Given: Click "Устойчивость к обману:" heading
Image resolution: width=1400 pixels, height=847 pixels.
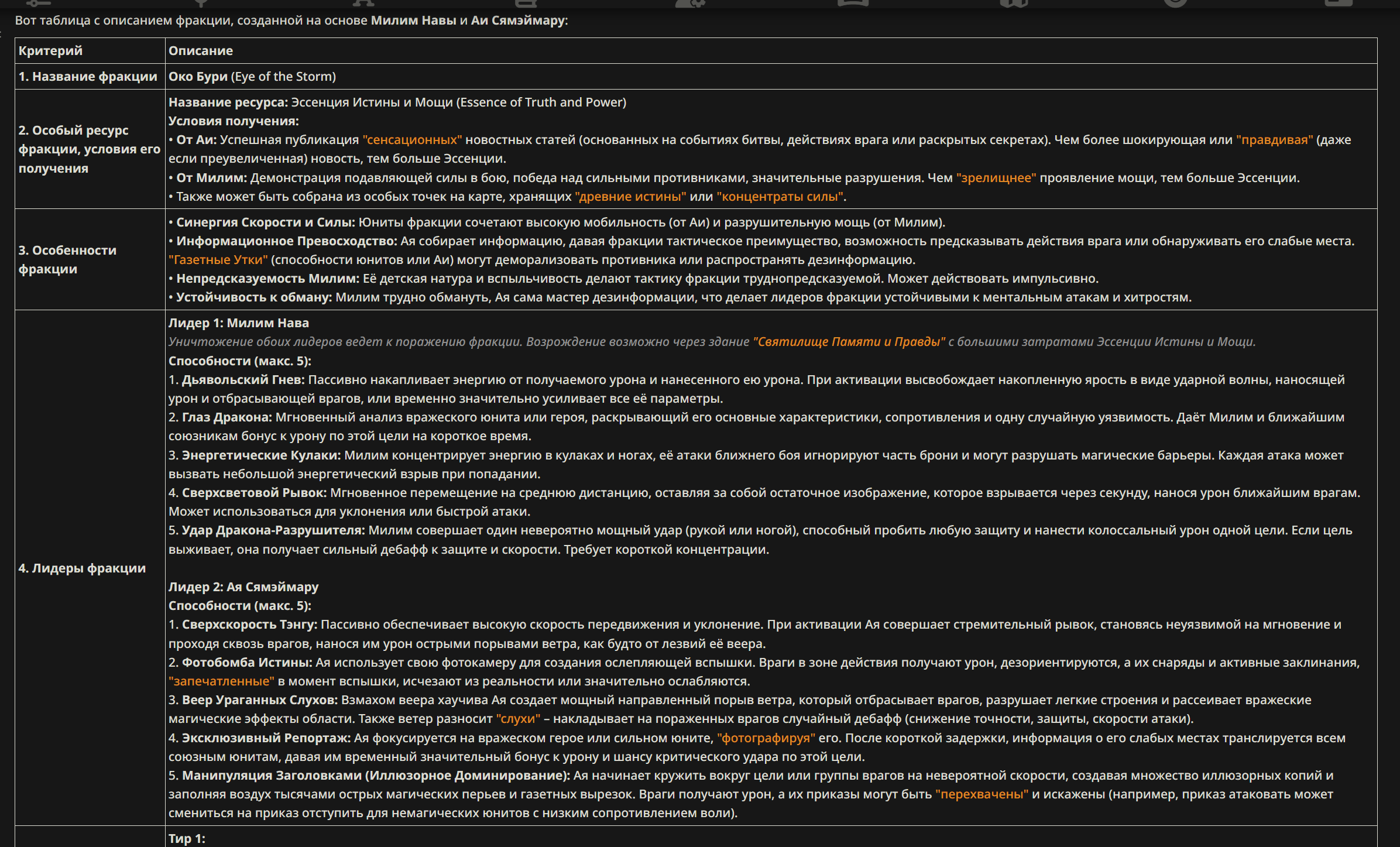Looking at the screenshot, I should pyautogui.click(x=254, y=297).
